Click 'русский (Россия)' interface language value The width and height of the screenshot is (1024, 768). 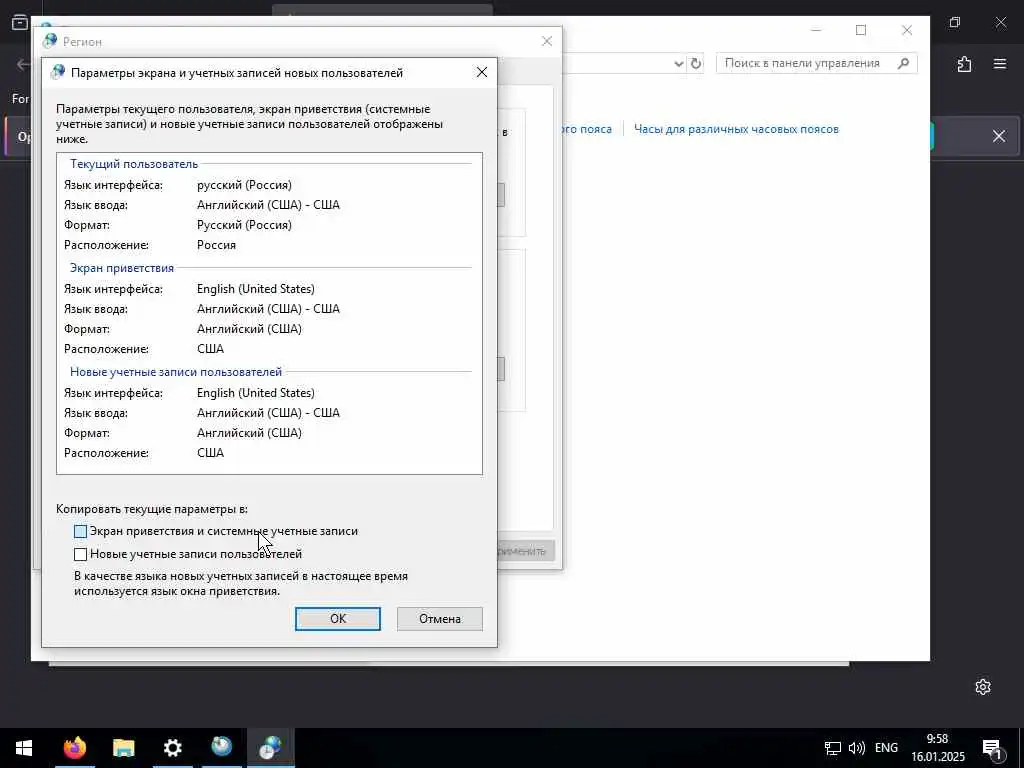[244, 185]
